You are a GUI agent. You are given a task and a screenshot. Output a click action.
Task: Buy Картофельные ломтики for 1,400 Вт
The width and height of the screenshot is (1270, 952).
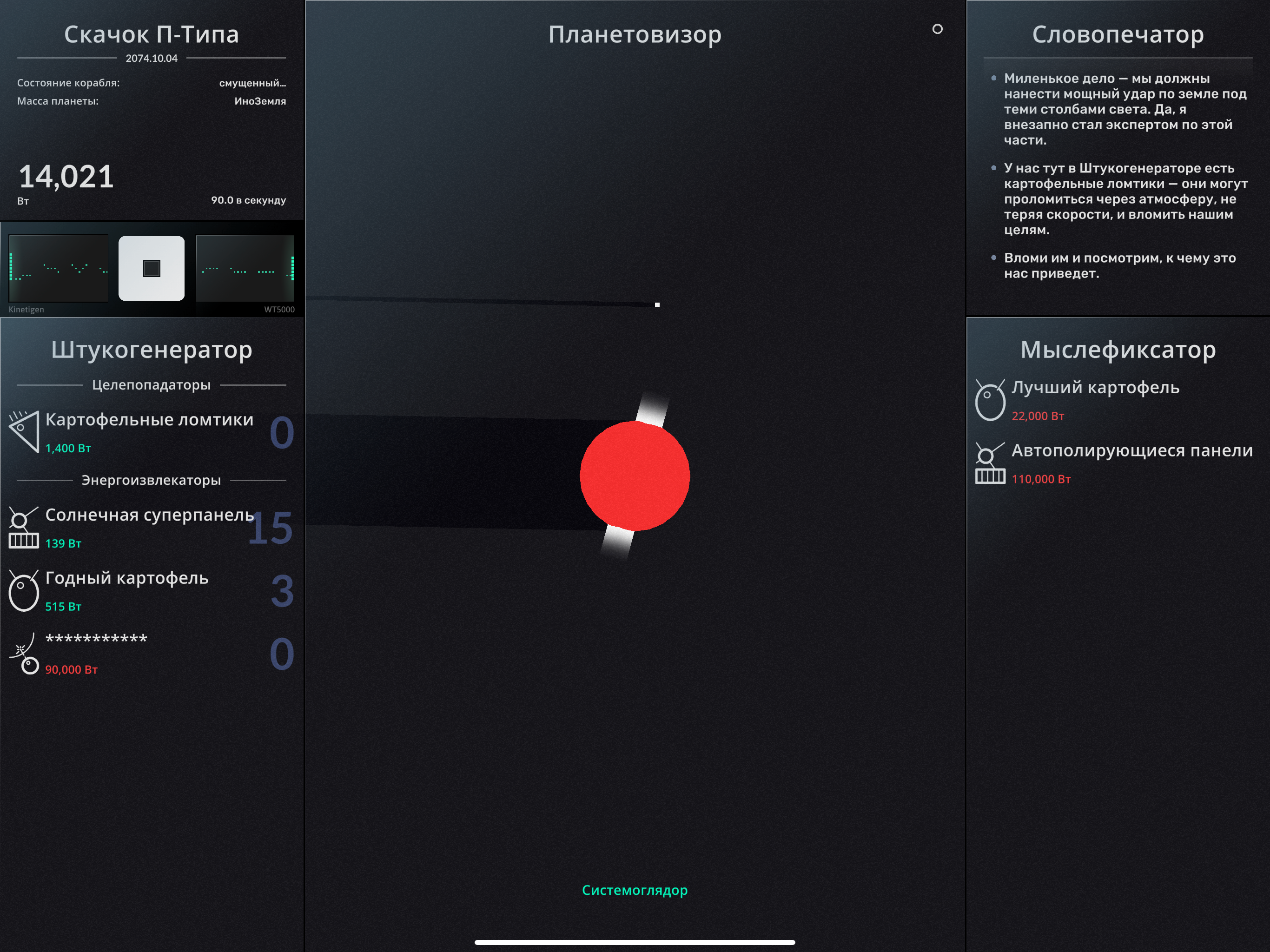coord(149,420)
